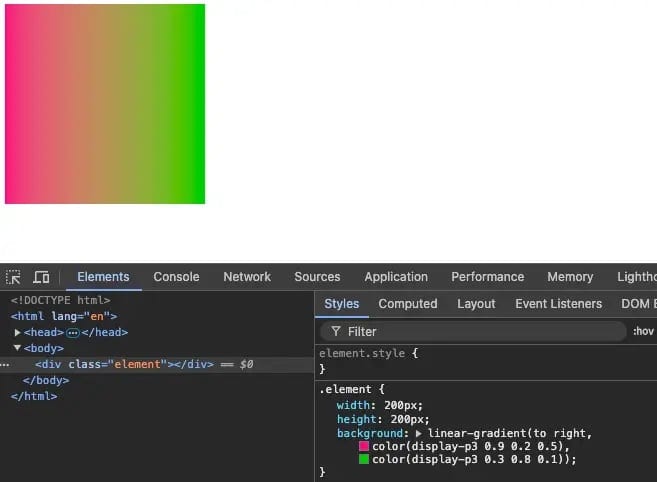The height and width of the screenshot is (482, 657).
Task: Open the Elements tab
Action: (x=103, y=277)
